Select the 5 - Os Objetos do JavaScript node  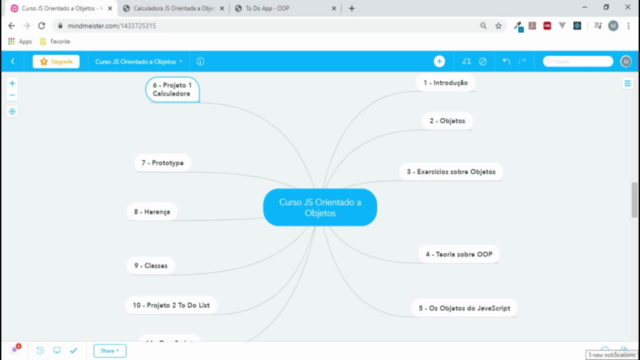pyautogui.click(x=464, y=308)
